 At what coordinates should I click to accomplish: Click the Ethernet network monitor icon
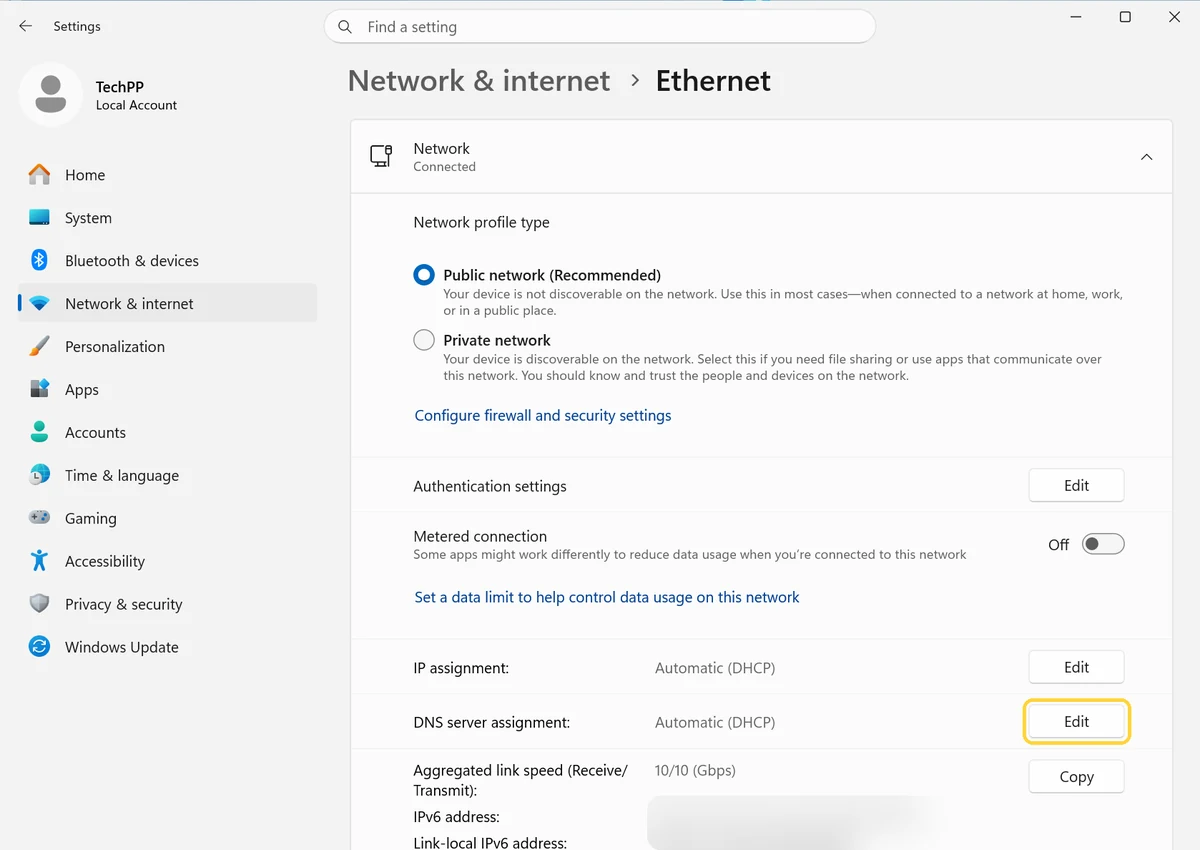click(381, 156)
